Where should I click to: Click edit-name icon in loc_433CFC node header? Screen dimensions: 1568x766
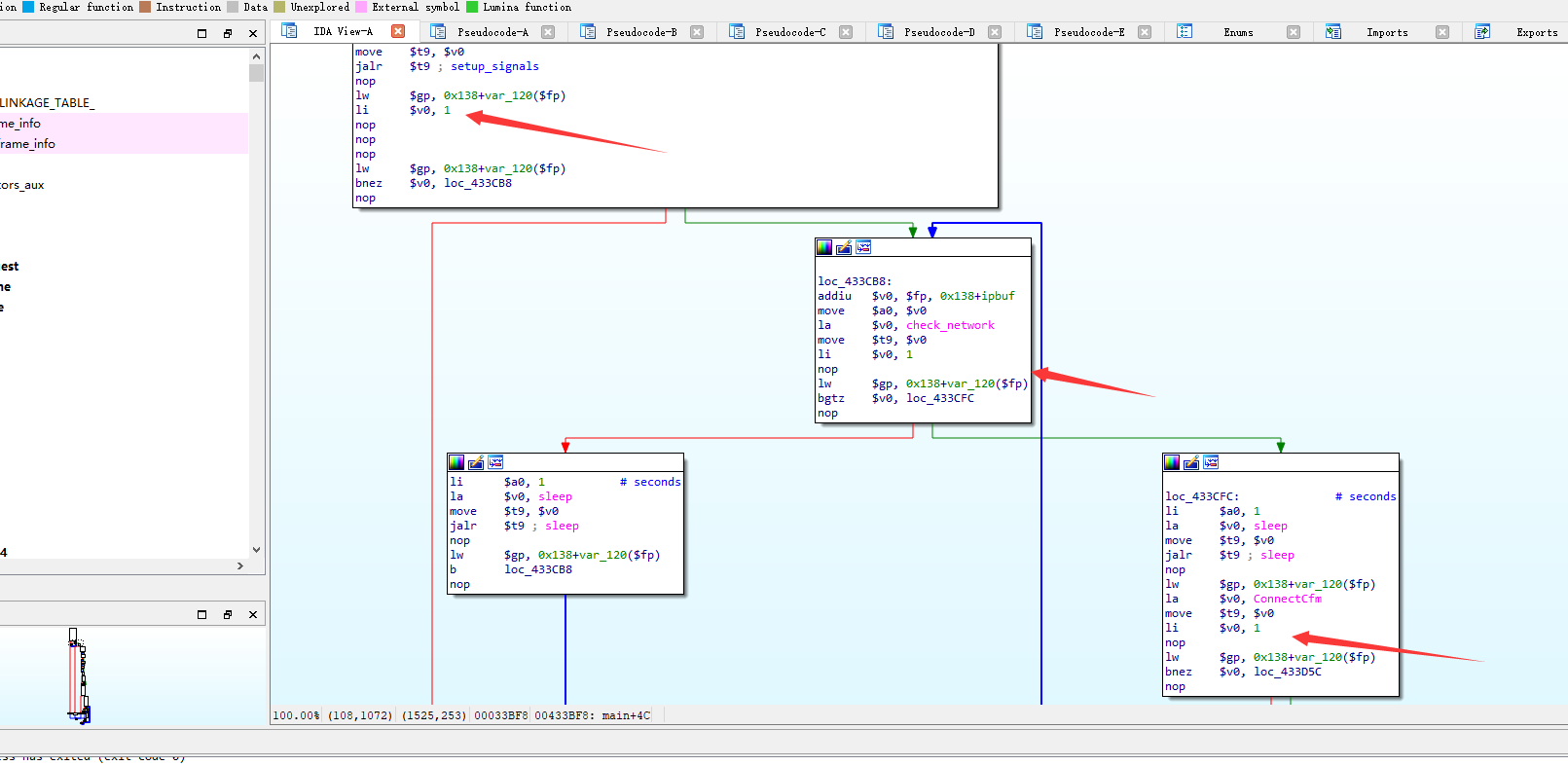point(1191,462)
